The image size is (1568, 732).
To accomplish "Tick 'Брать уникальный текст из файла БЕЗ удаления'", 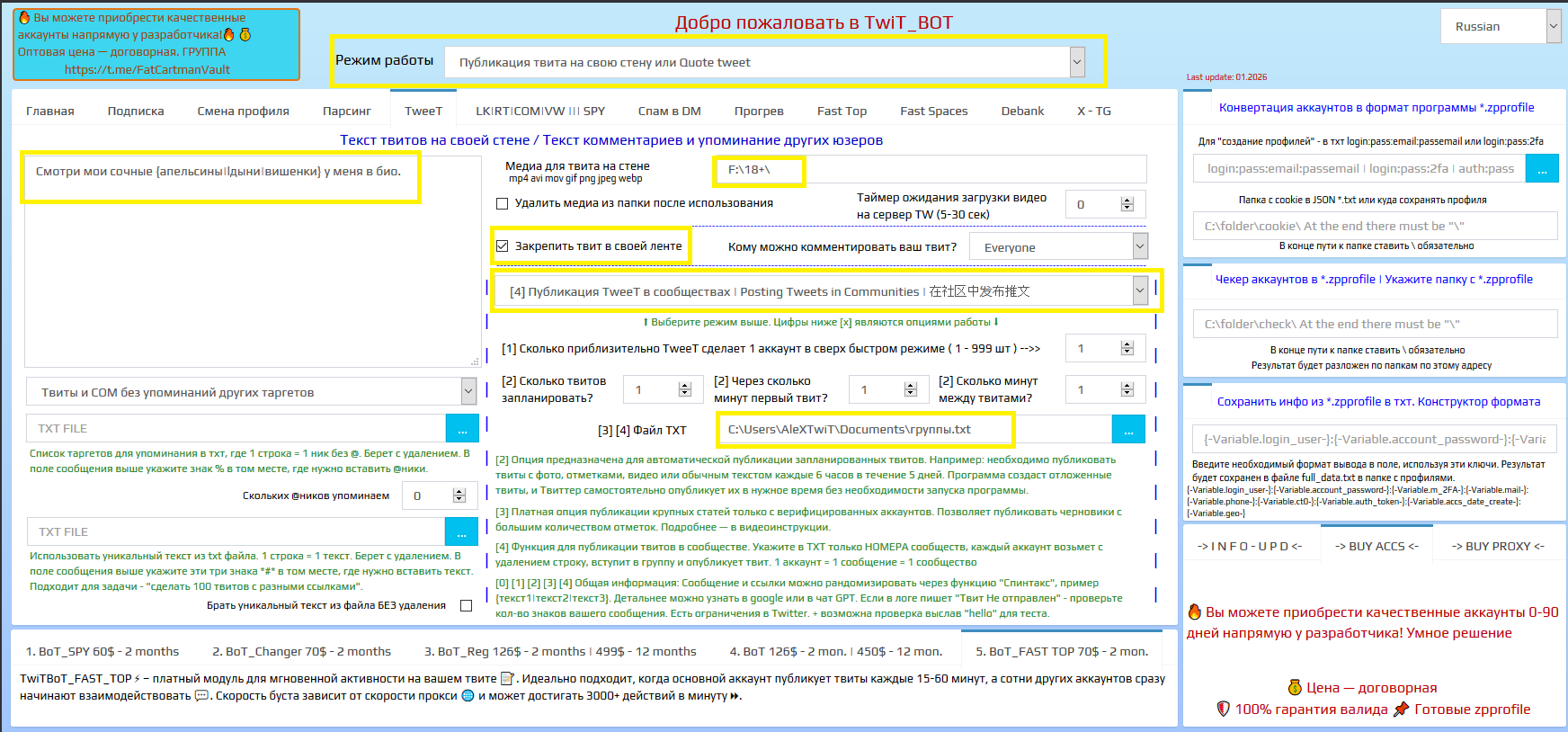I will [466, 605].
